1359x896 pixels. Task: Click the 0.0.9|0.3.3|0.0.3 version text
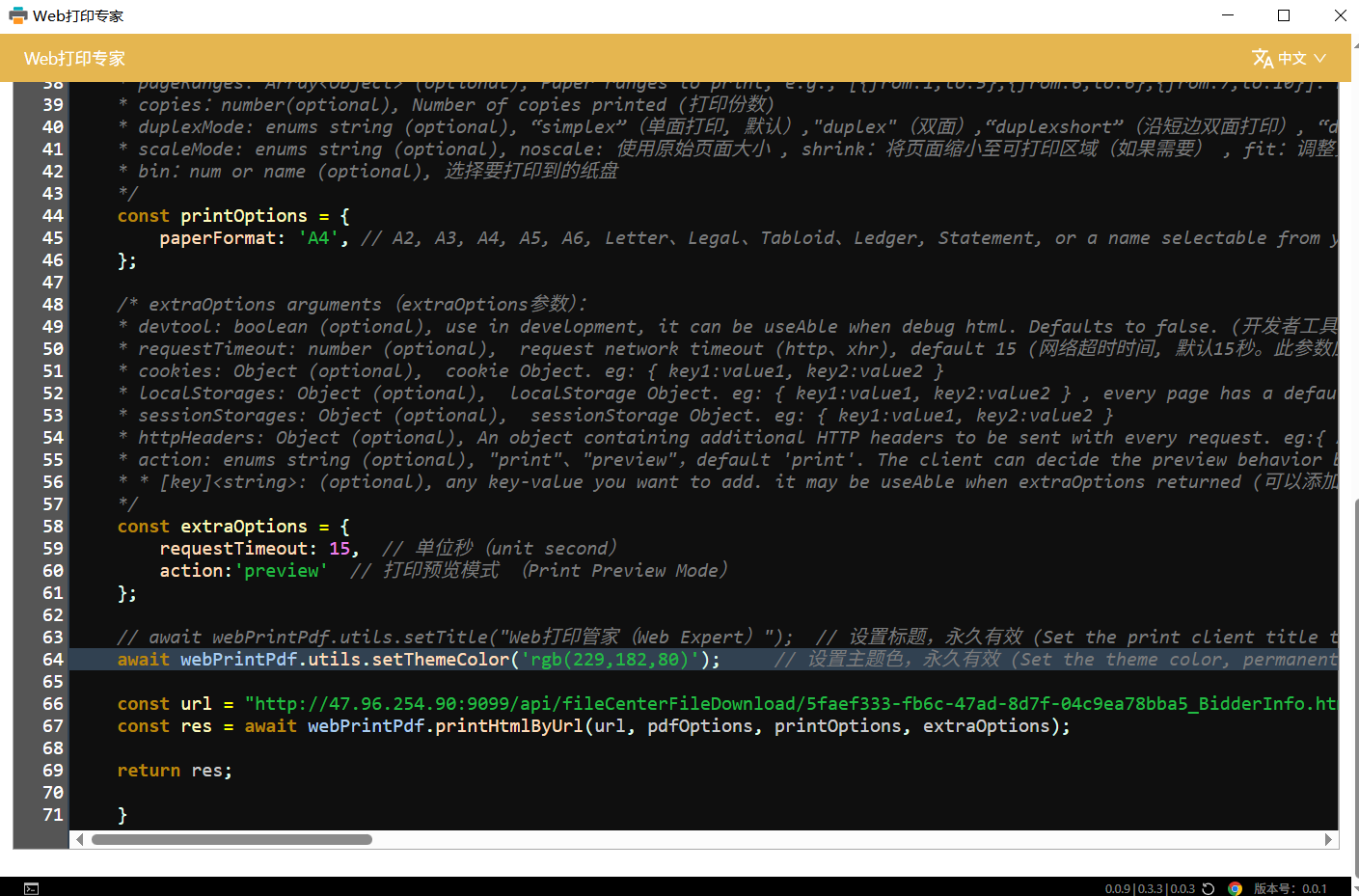coord(1150,888)
